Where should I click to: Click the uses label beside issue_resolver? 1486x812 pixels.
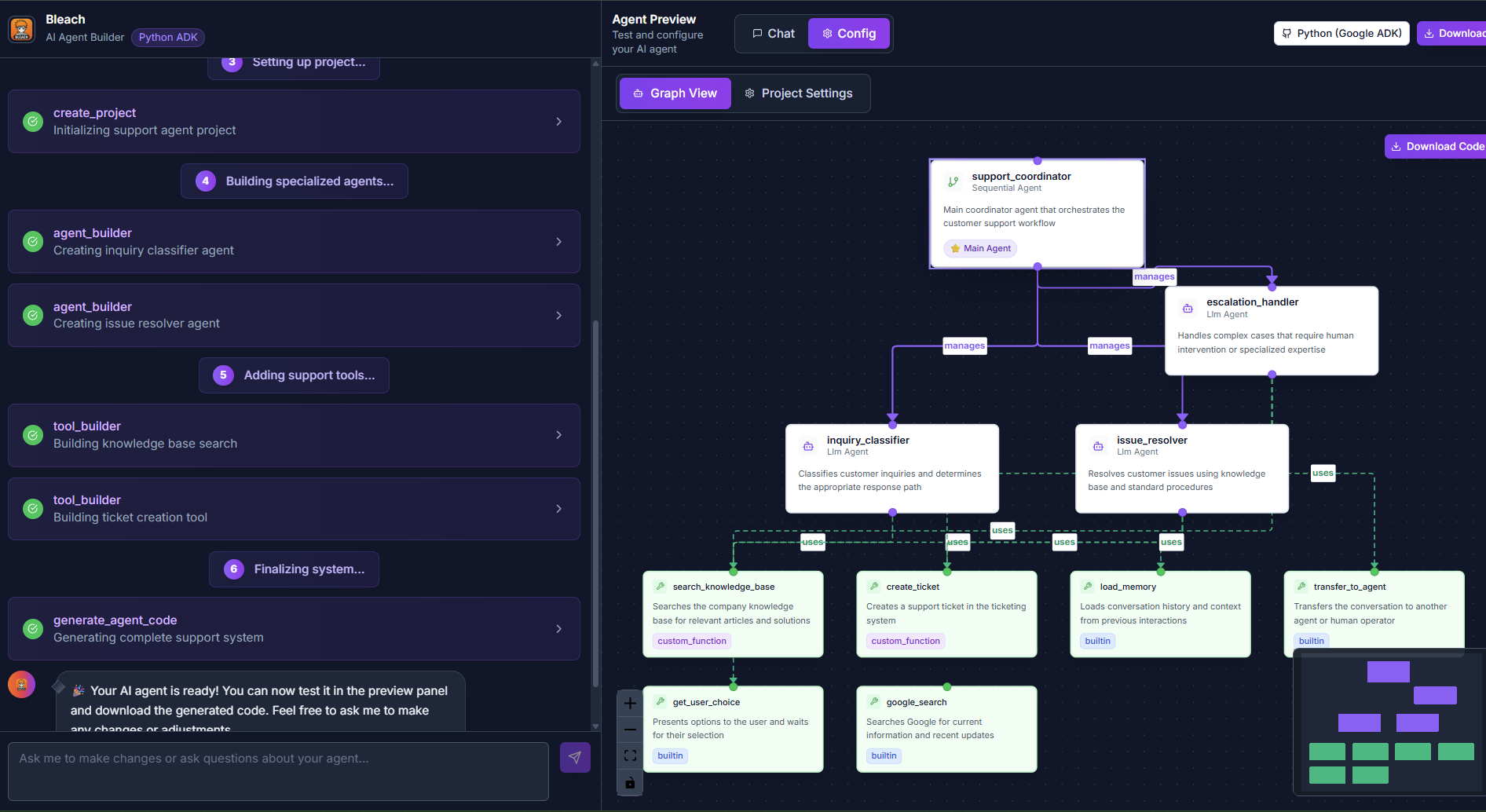1323,473
